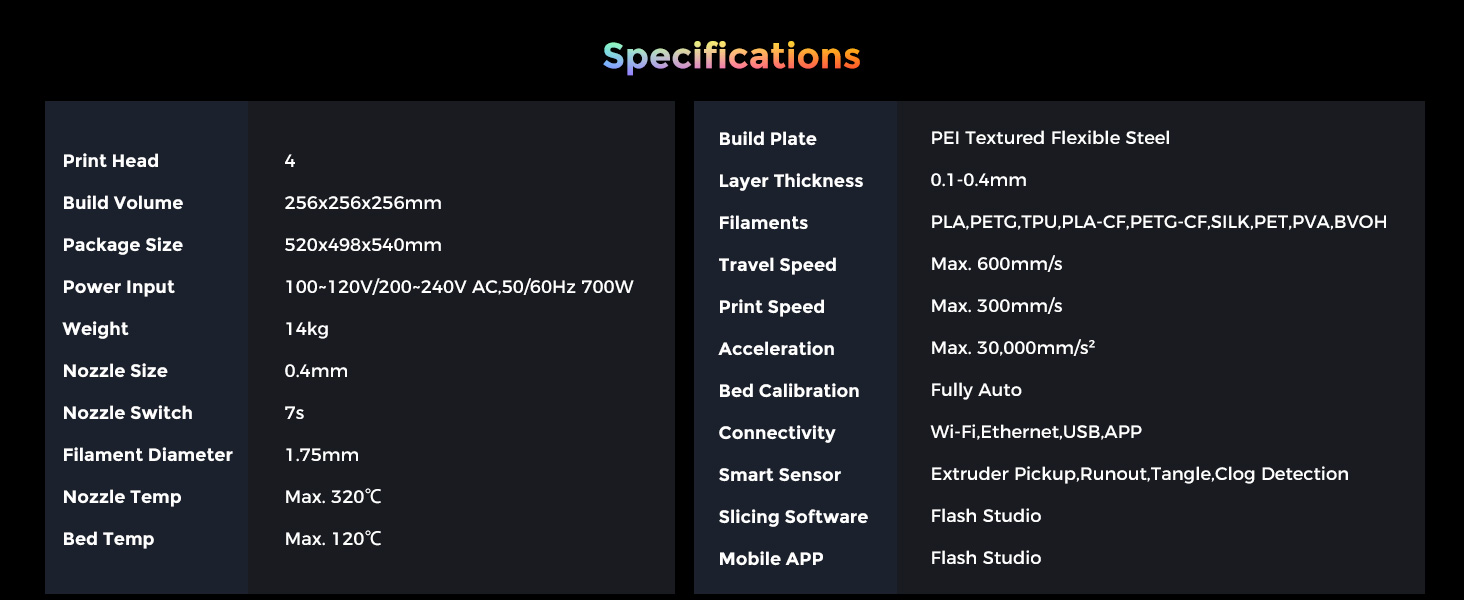Select the Build Plate value PEI Textured Flexible Steel
The width and height of the screenshot is (1464, 600).
pos(1050,138)
